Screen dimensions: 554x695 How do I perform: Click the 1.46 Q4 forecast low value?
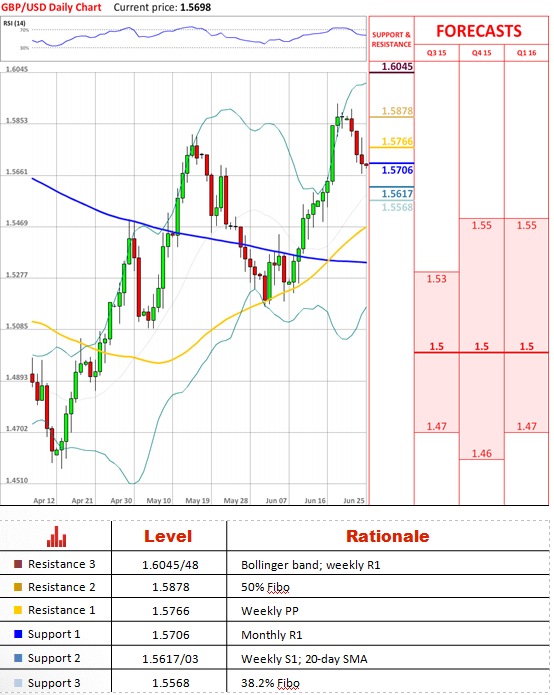(481, 453)
